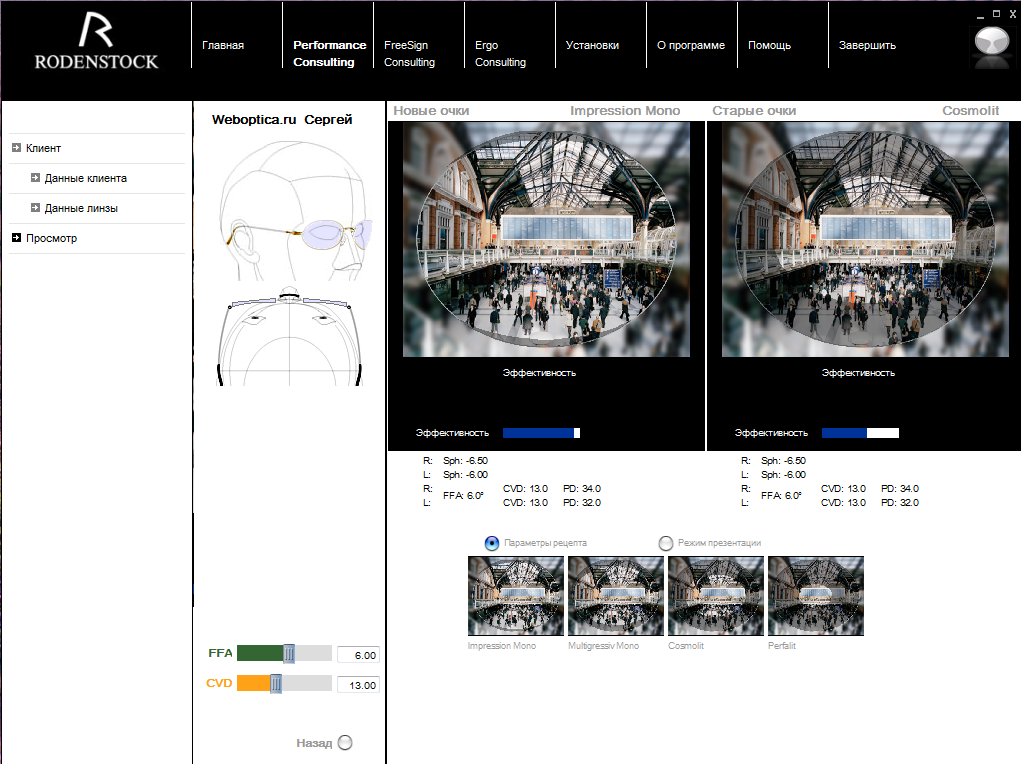Click the Новые очки lens preview image

tap(546, 239)
